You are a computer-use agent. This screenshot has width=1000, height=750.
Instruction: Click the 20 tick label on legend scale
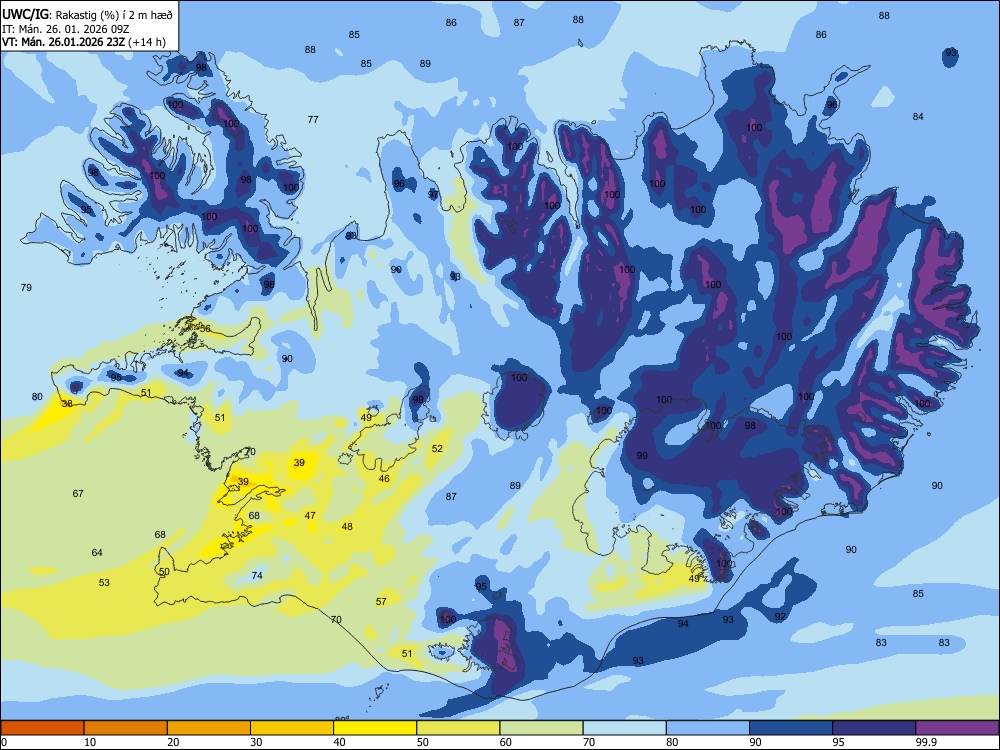[173, 742]
